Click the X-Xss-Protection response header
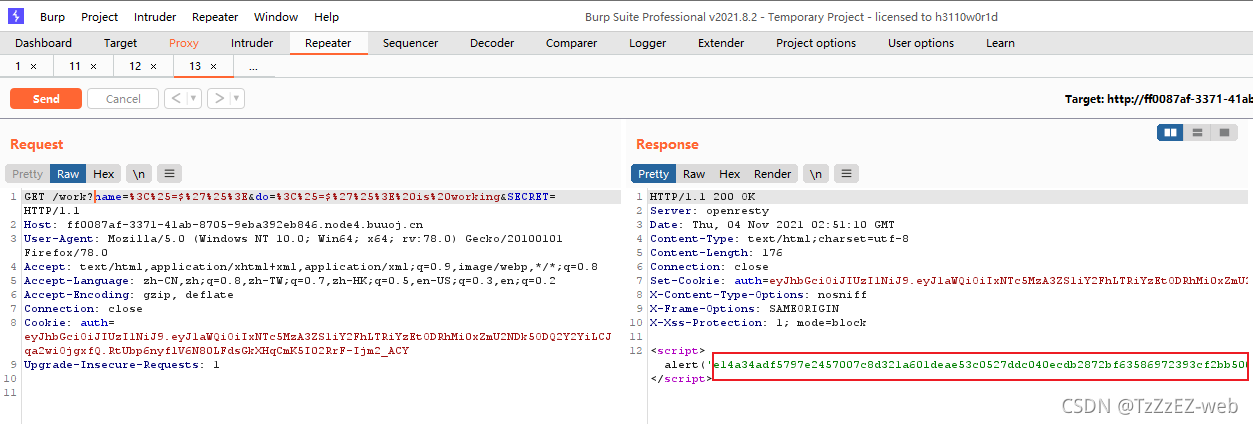This screenshot has height=424, width=1253. click(747, 323)
